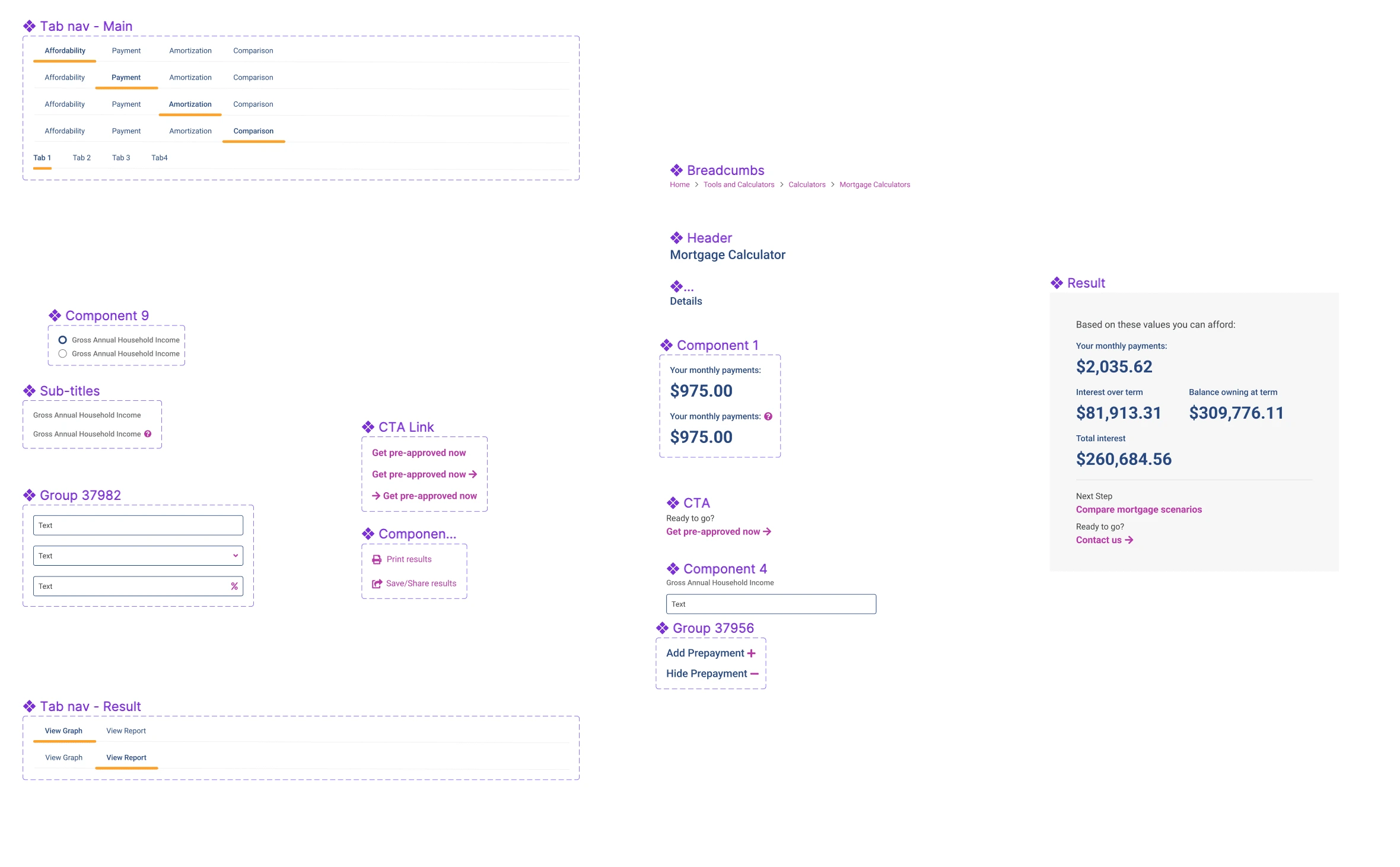
Task: Select the second Gross Annual Household Income radio button
Action: tap(62, 353)
